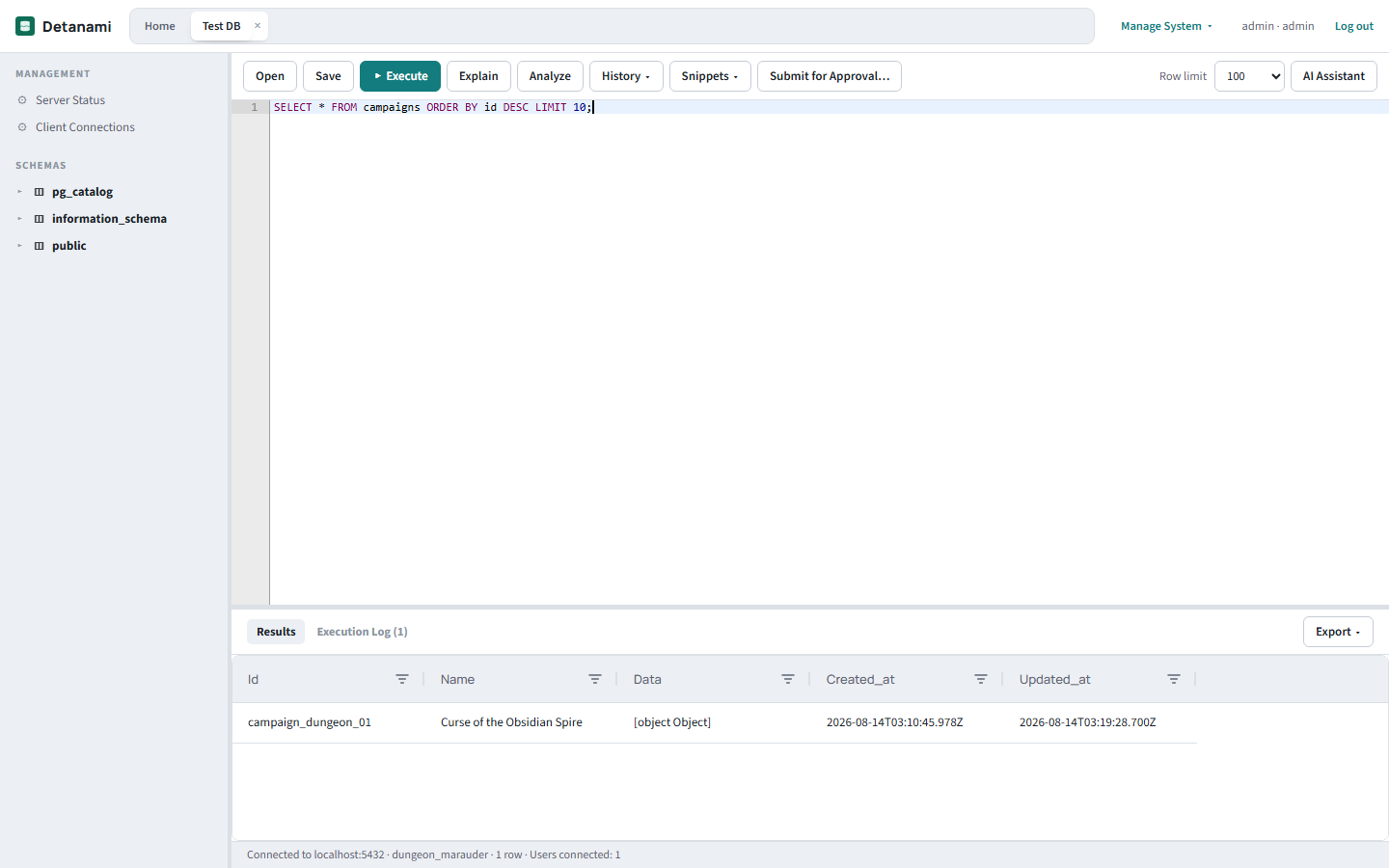Screen dimensions: 1389x868
Task: Switch to the Home tab
Action: tap(160, 26)
